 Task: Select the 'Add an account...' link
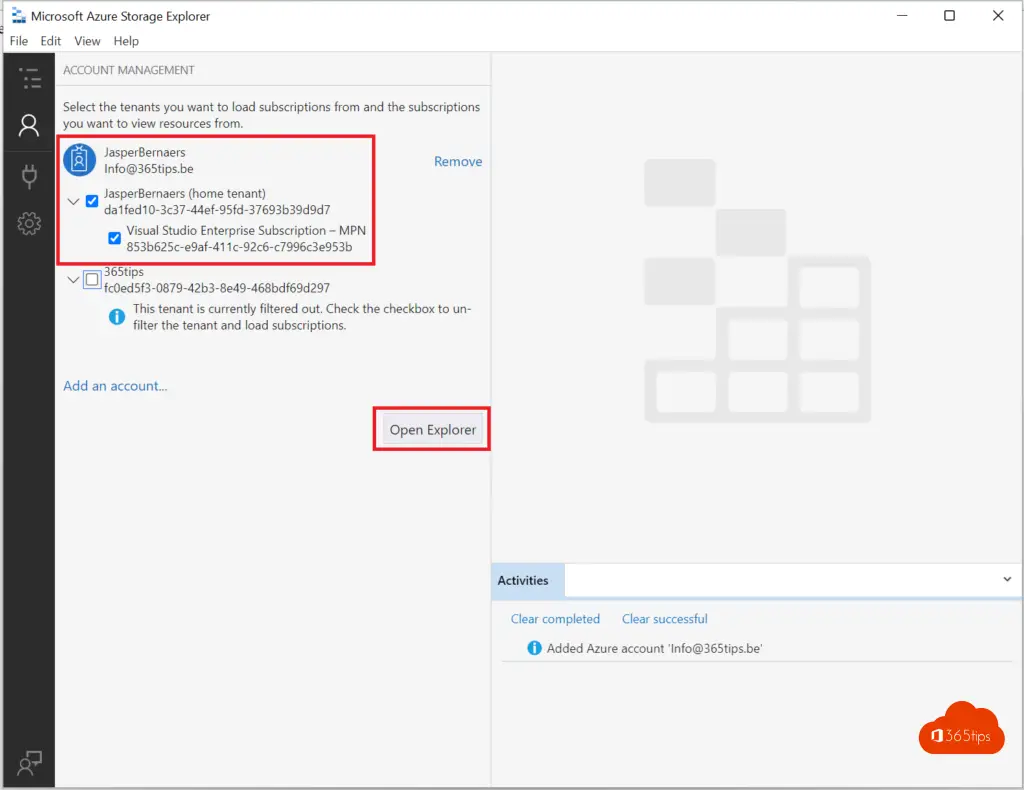[x=115, y=385]
